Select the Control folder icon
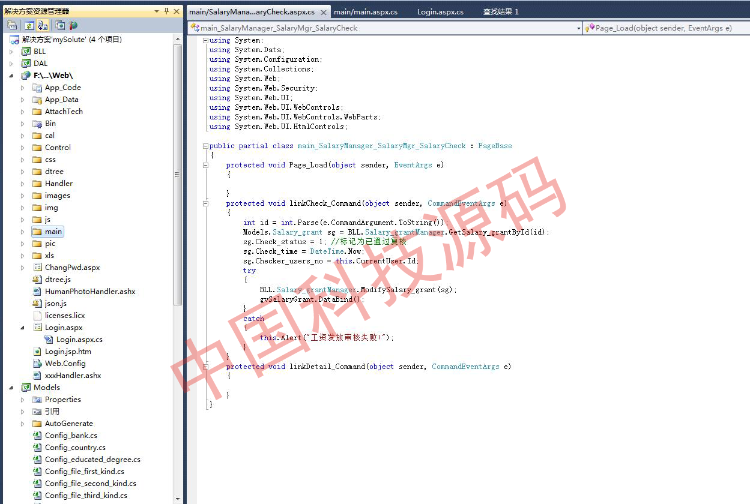 pos(37,147)
